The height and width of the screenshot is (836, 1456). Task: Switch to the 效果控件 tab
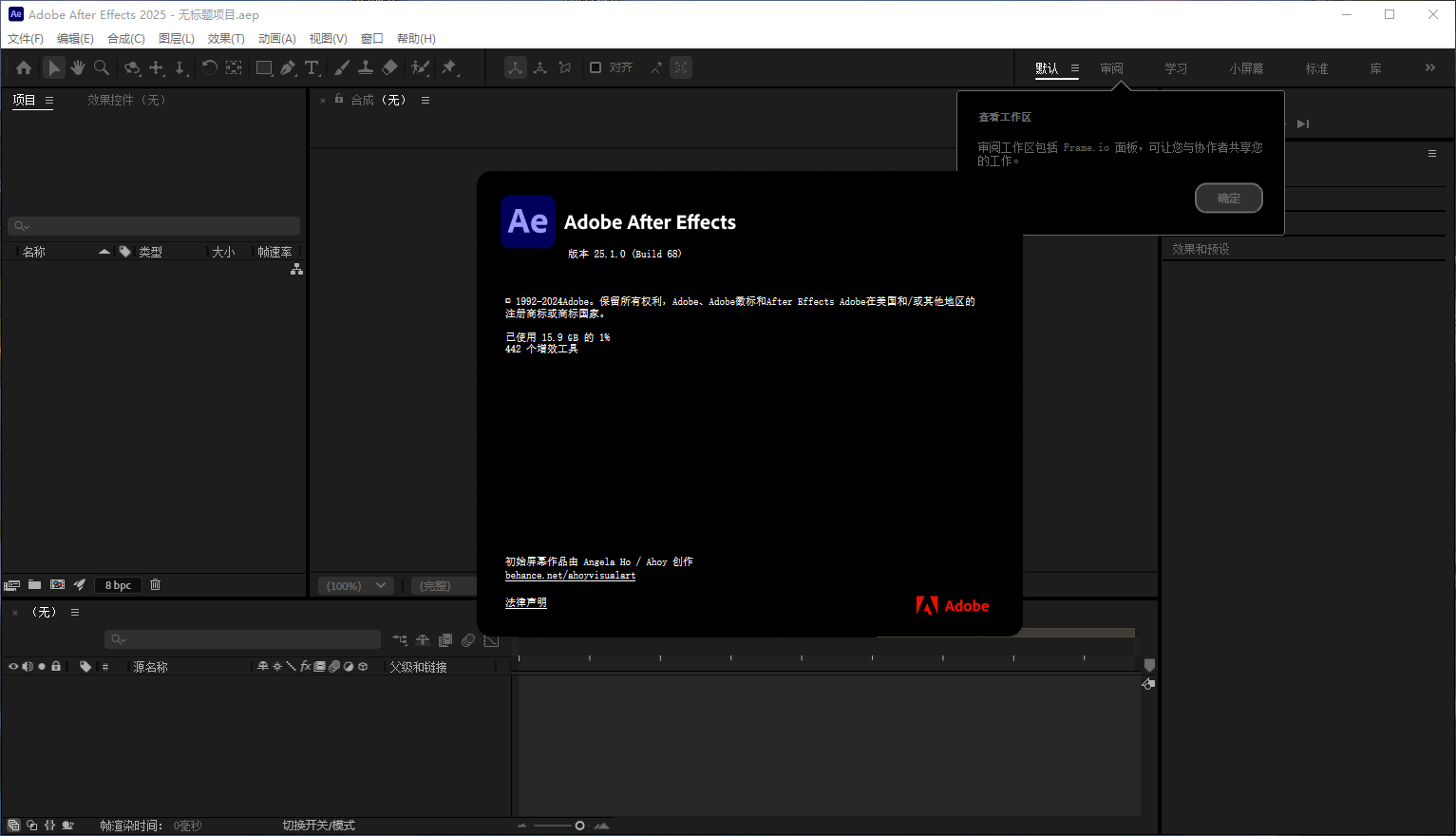click(x=126, y=100)
